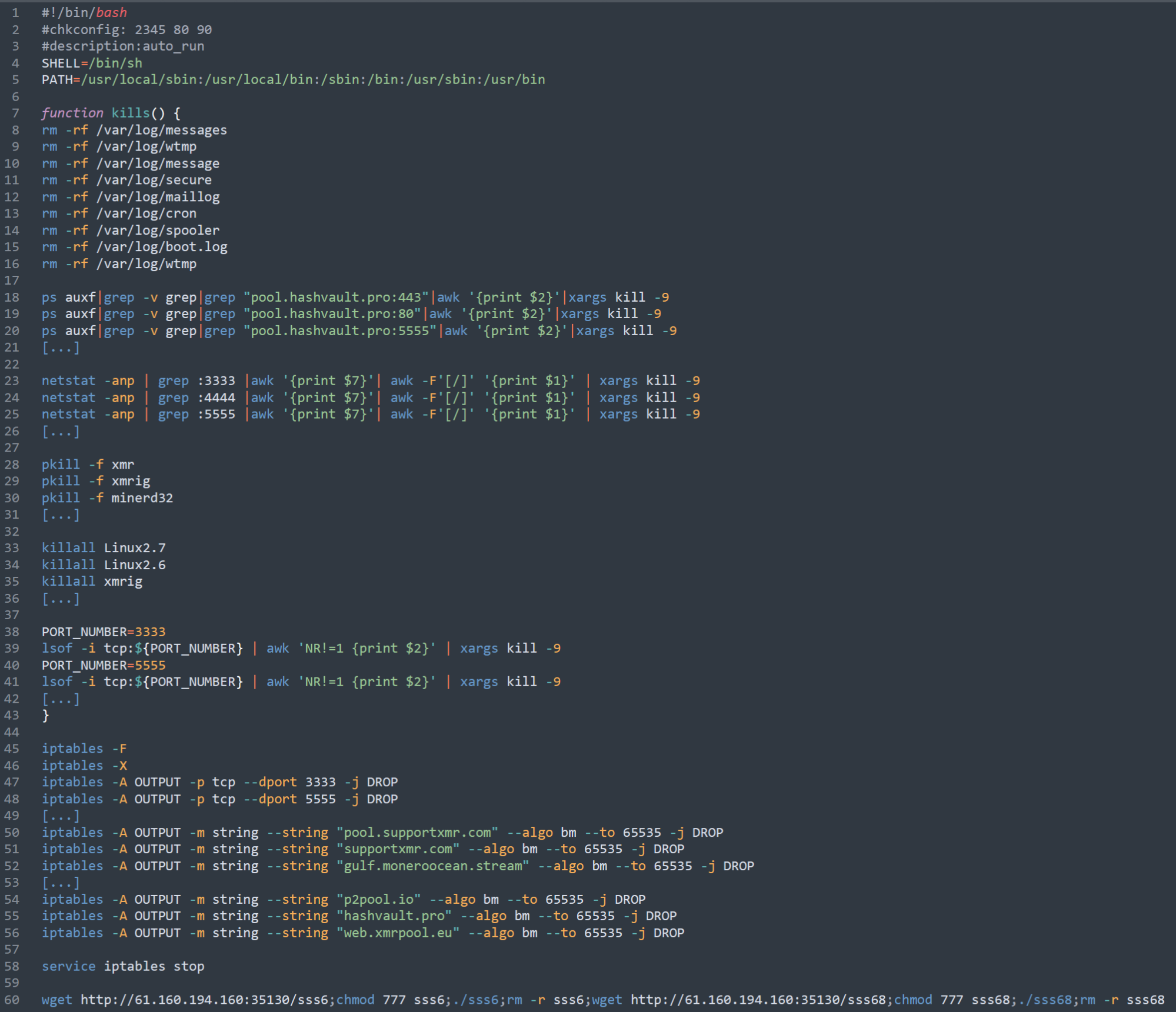Click the 'service' command on line 58
This screenshot has height=1012, width=1176.
coord(68,966)
